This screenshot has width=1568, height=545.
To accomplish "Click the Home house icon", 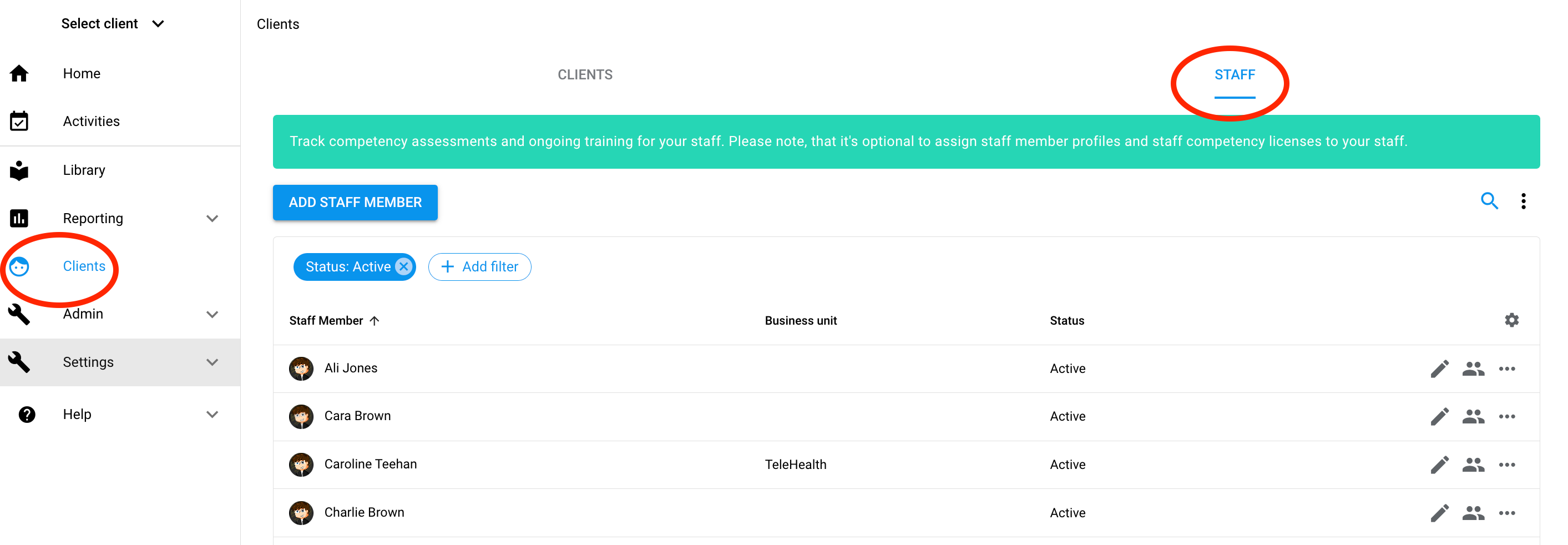I will click(19, 73).
